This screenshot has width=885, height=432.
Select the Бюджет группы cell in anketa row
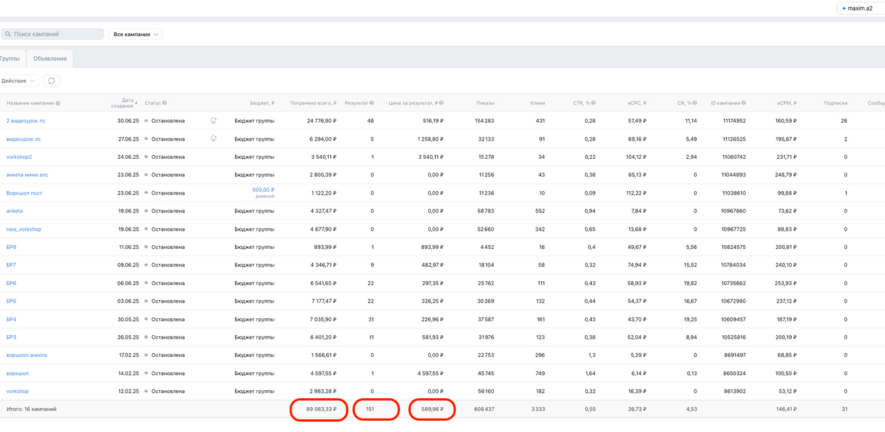[x=255, y=211]
